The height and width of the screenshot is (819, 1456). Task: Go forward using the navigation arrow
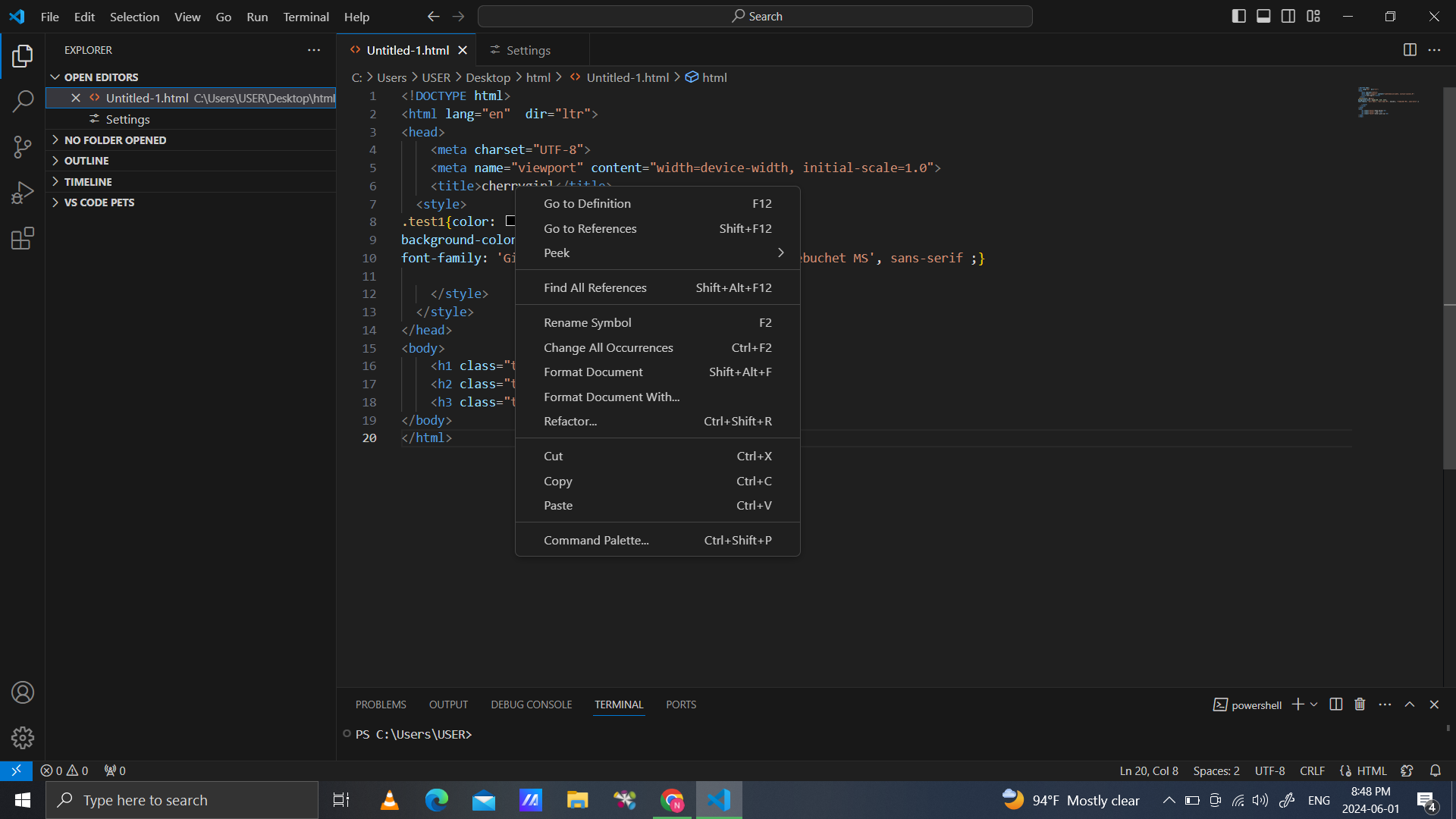pos(458,16)
